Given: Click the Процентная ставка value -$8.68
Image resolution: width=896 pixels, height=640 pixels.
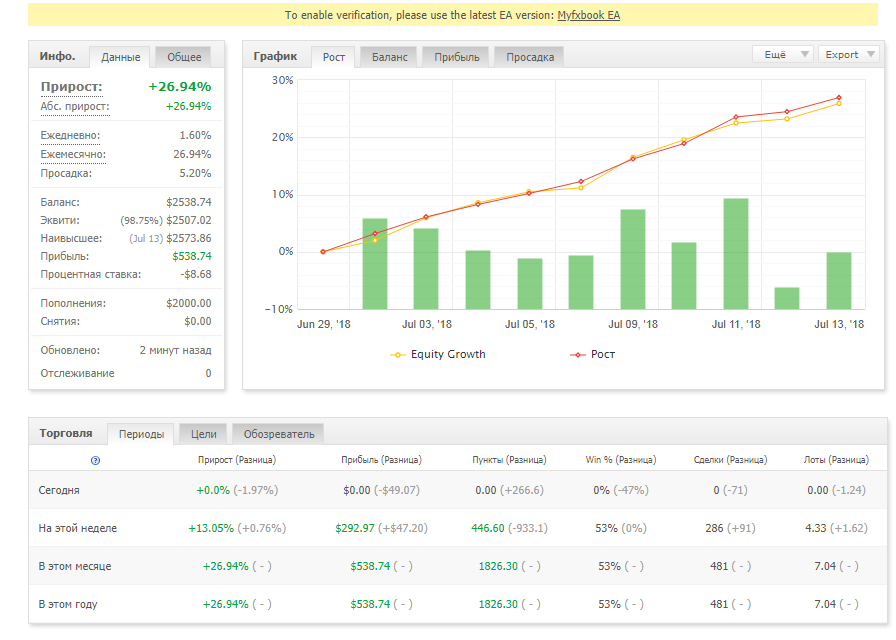Looking at the screenshot, I should click(196, 274).
